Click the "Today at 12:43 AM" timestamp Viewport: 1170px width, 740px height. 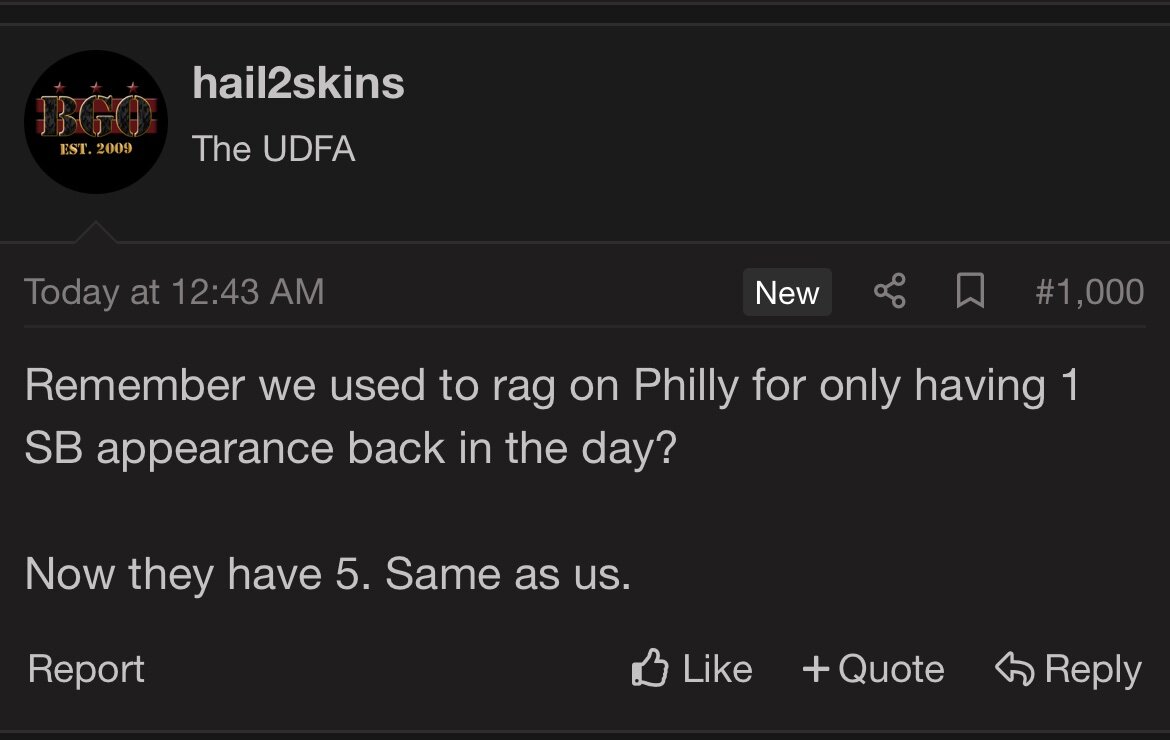[x=174, y=292]
